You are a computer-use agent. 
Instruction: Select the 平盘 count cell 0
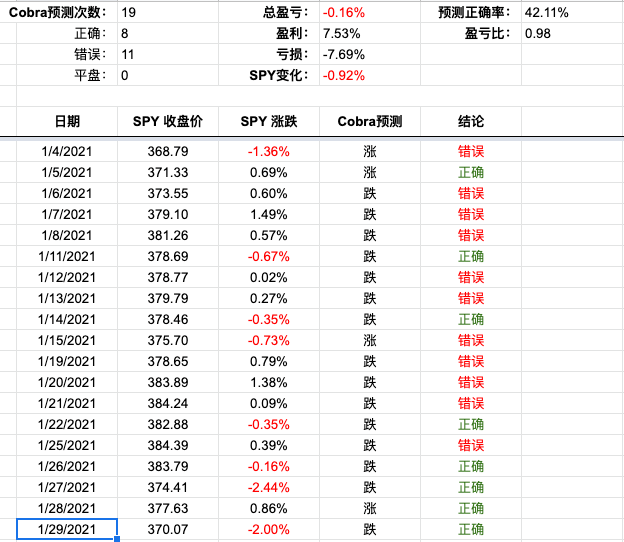tap(168, 76)
